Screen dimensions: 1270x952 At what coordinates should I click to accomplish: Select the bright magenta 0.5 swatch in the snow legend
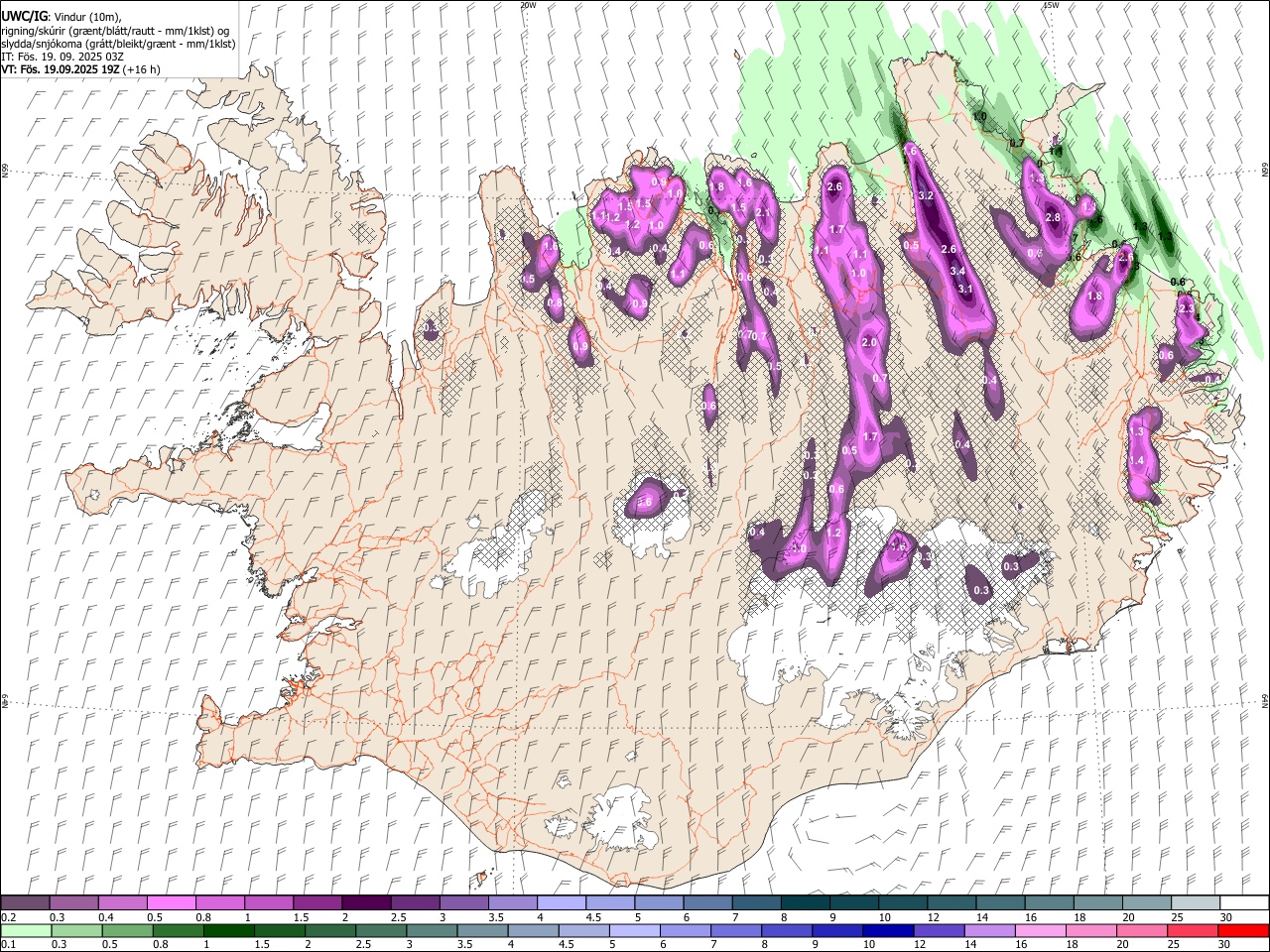coord(171,903)
